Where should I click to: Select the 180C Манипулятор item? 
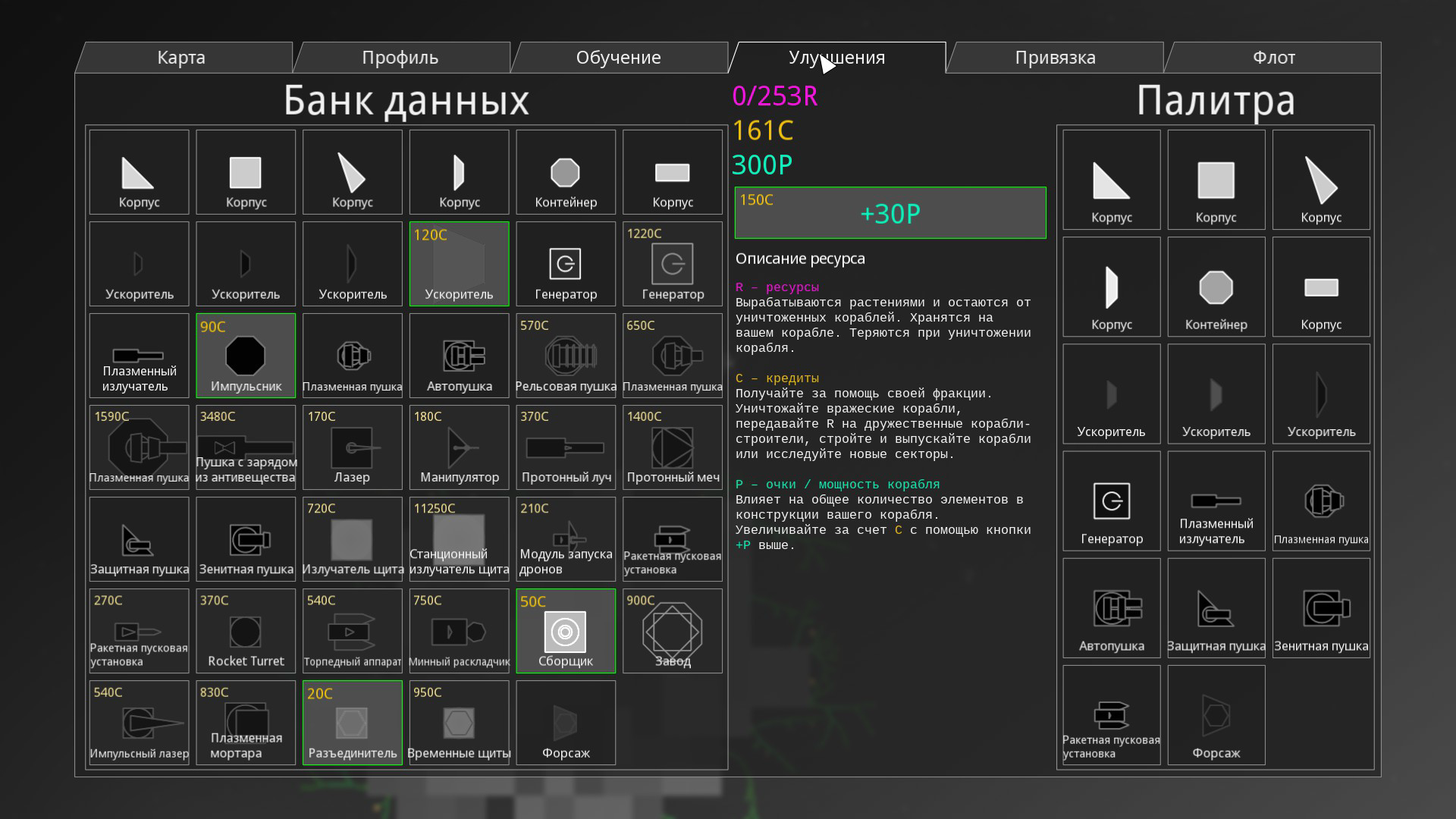click(x=459, y=447)
